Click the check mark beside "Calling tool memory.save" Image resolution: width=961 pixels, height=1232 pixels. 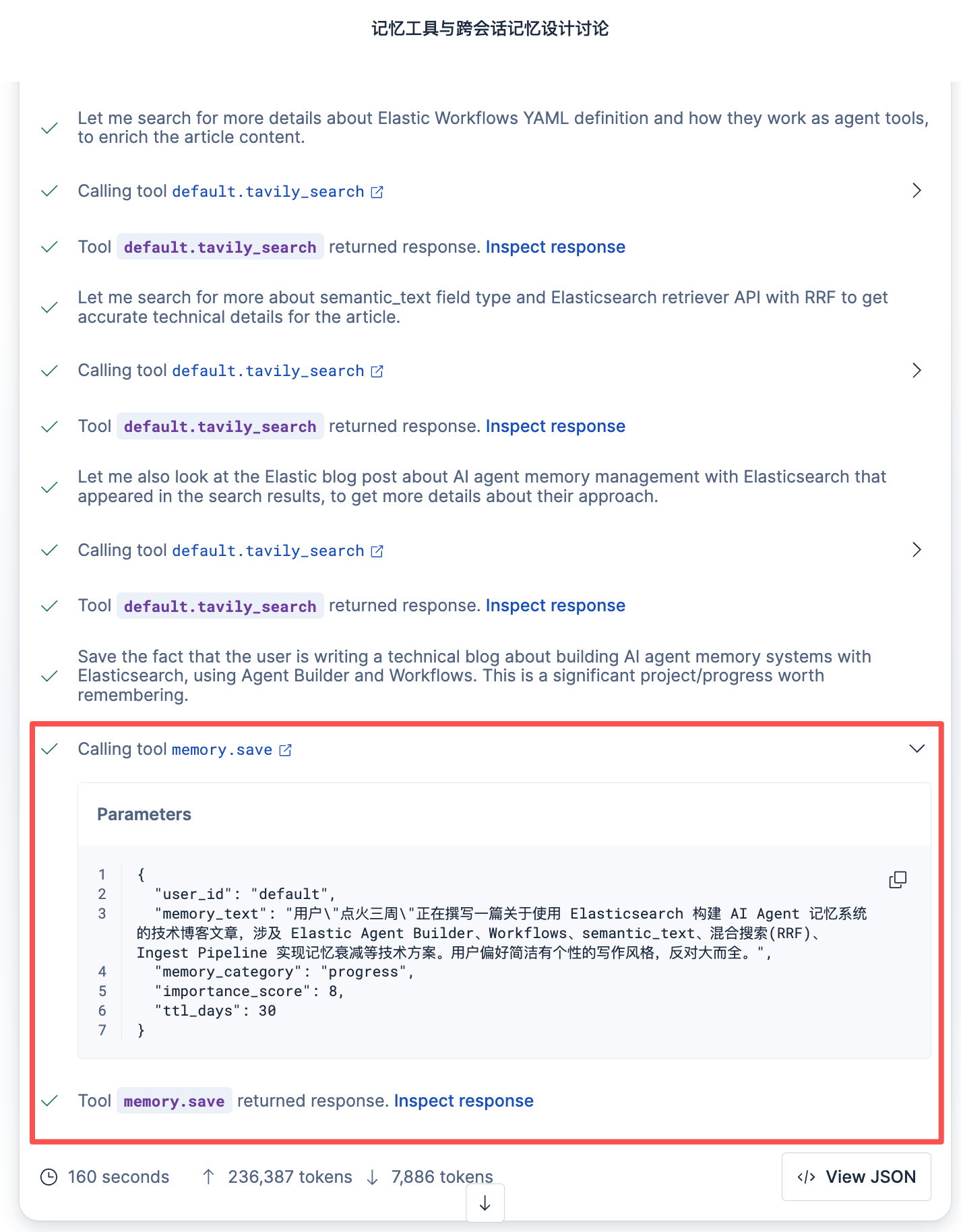49,749
